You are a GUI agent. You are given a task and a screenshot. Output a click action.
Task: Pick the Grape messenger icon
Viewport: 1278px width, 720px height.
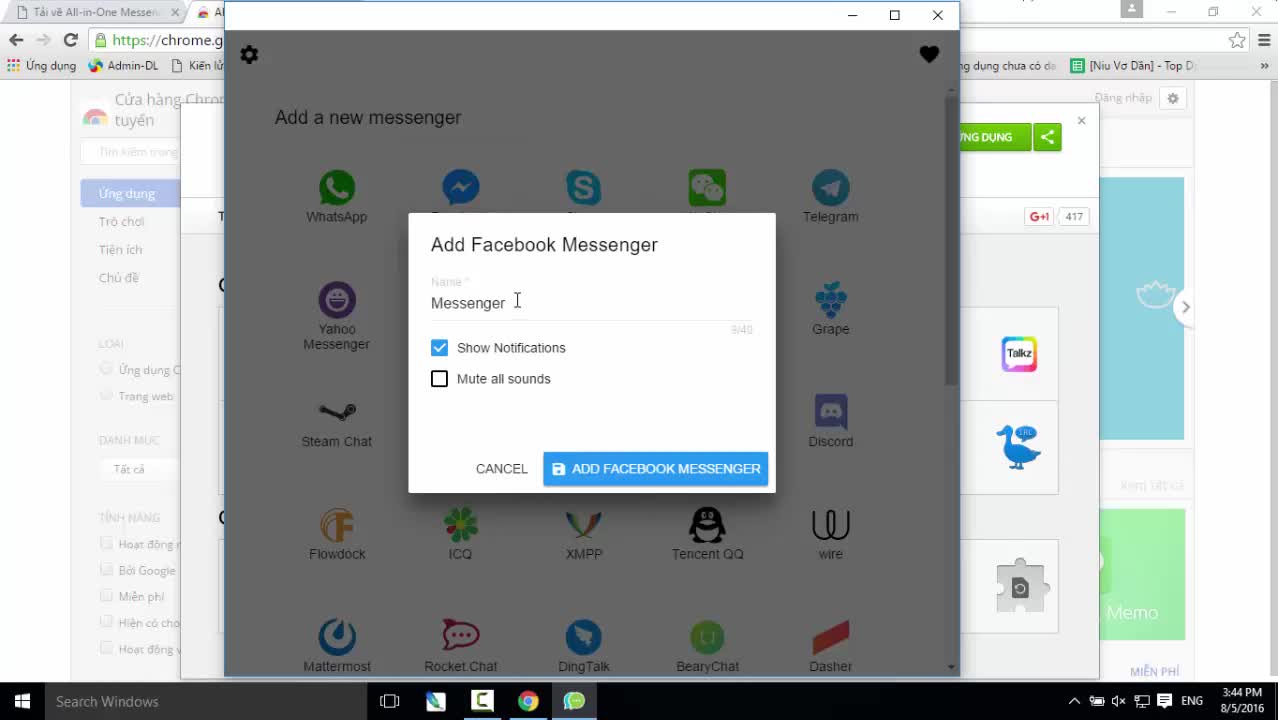(x=830, y=300)
